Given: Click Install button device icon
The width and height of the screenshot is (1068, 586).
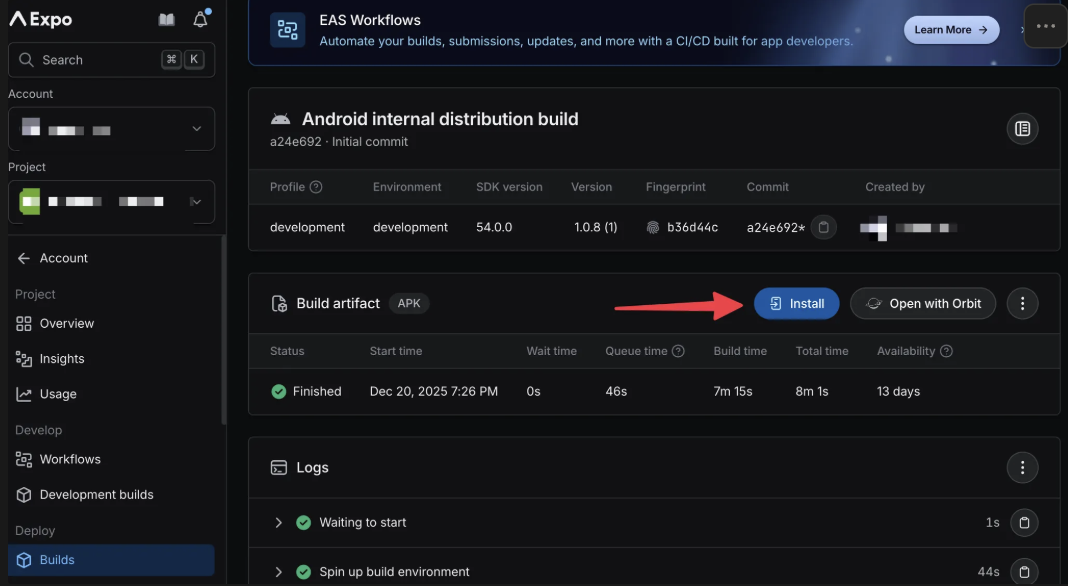Looking at the screenshot, I should point(776,304).
